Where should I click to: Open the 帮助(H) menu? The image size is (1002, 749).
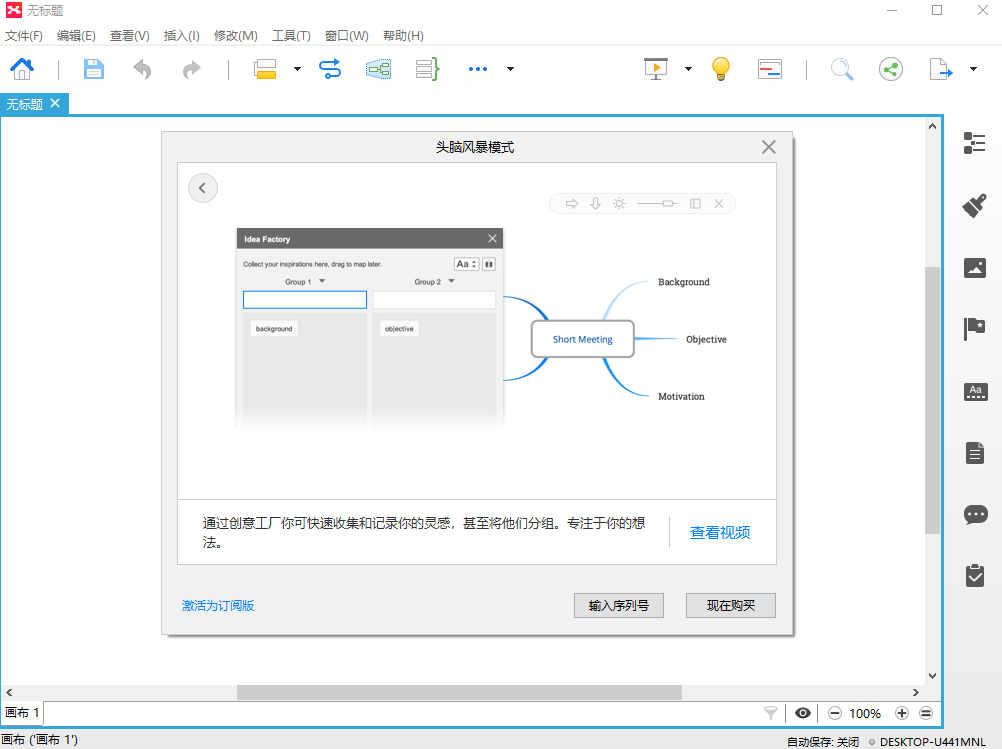click(x=403, y=36)
